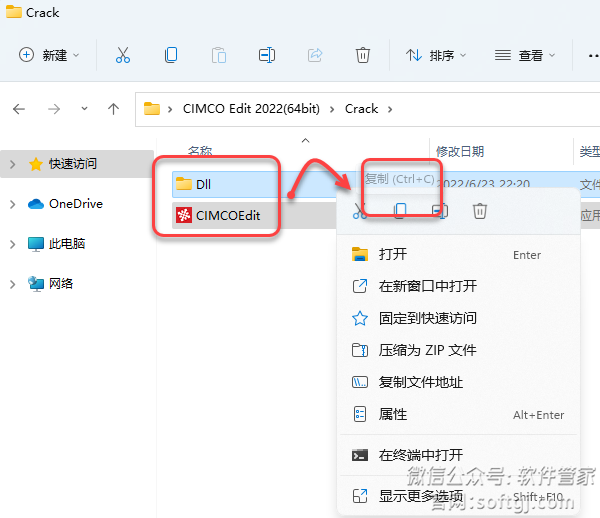Image resolution: width=600 pixels, height=518 pixels.
Task: Open the Sort (排序) dropdown
Action: click(436, 55)
